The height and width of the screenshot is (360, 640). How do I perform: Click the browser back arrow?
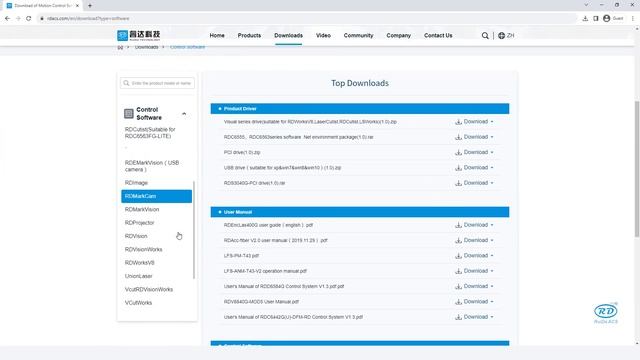7,18
